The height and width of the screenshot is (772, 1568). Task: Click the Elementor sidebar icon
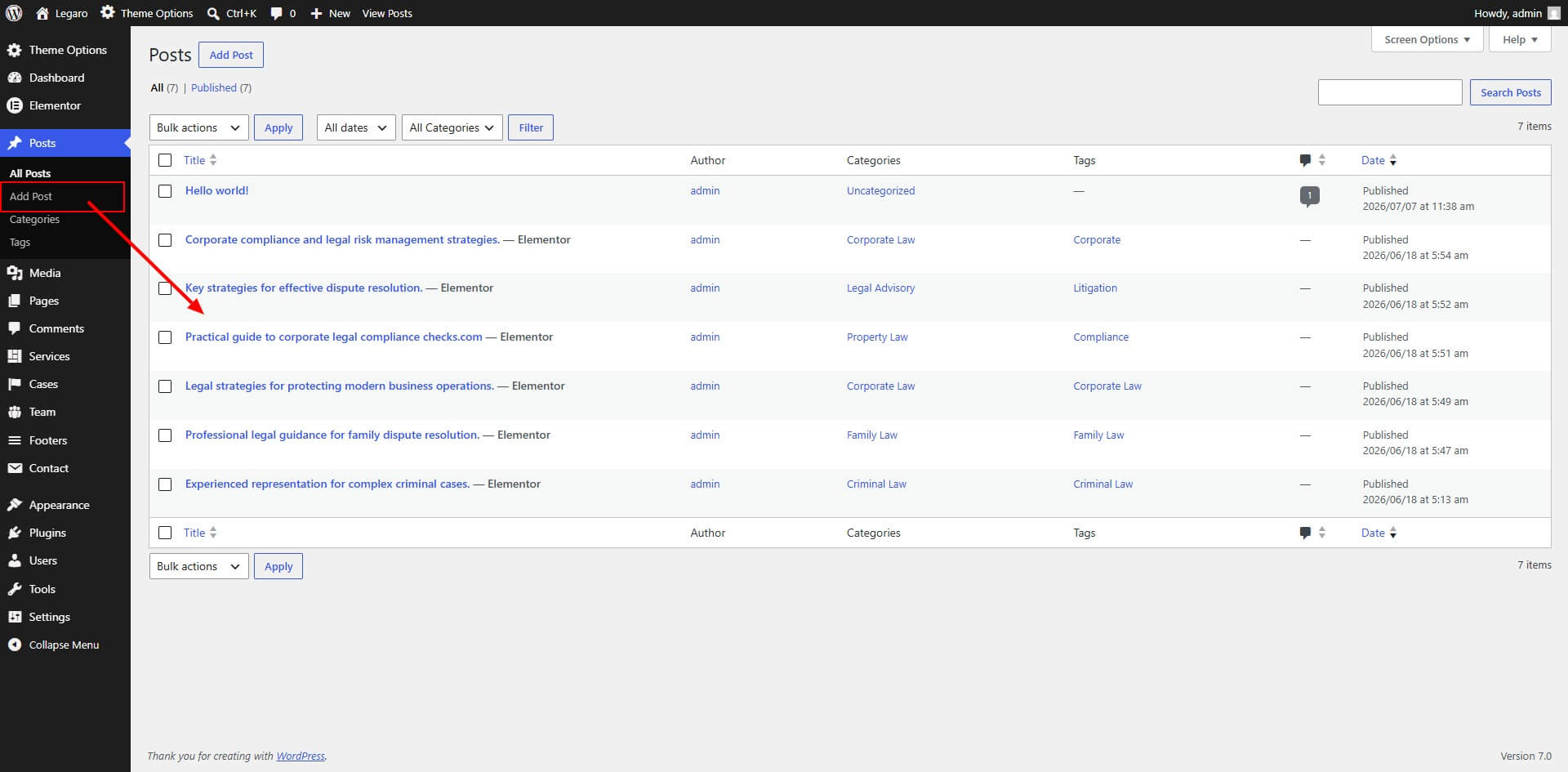click(x=14, y=105)
